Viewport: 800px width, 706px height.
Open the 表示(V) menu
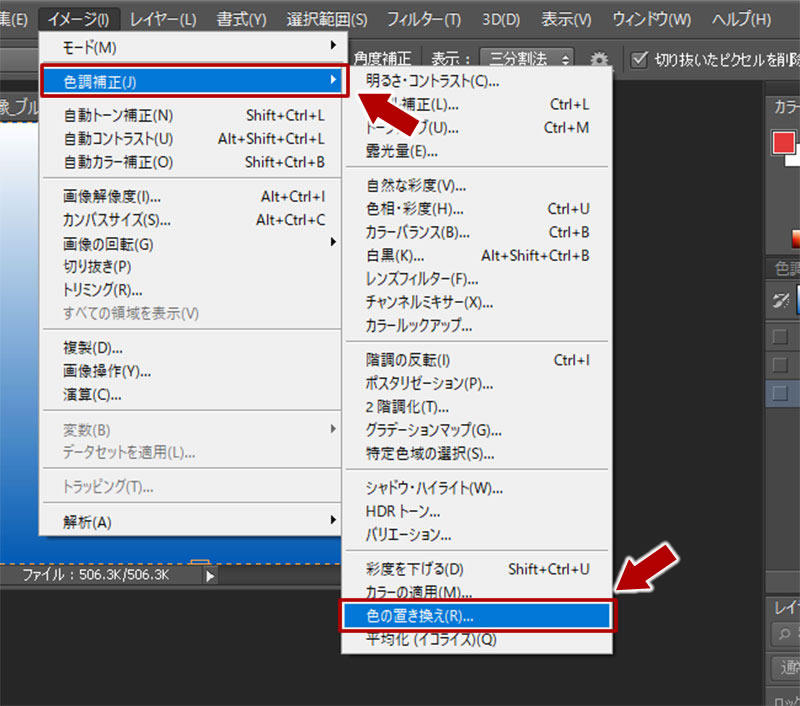566,19
